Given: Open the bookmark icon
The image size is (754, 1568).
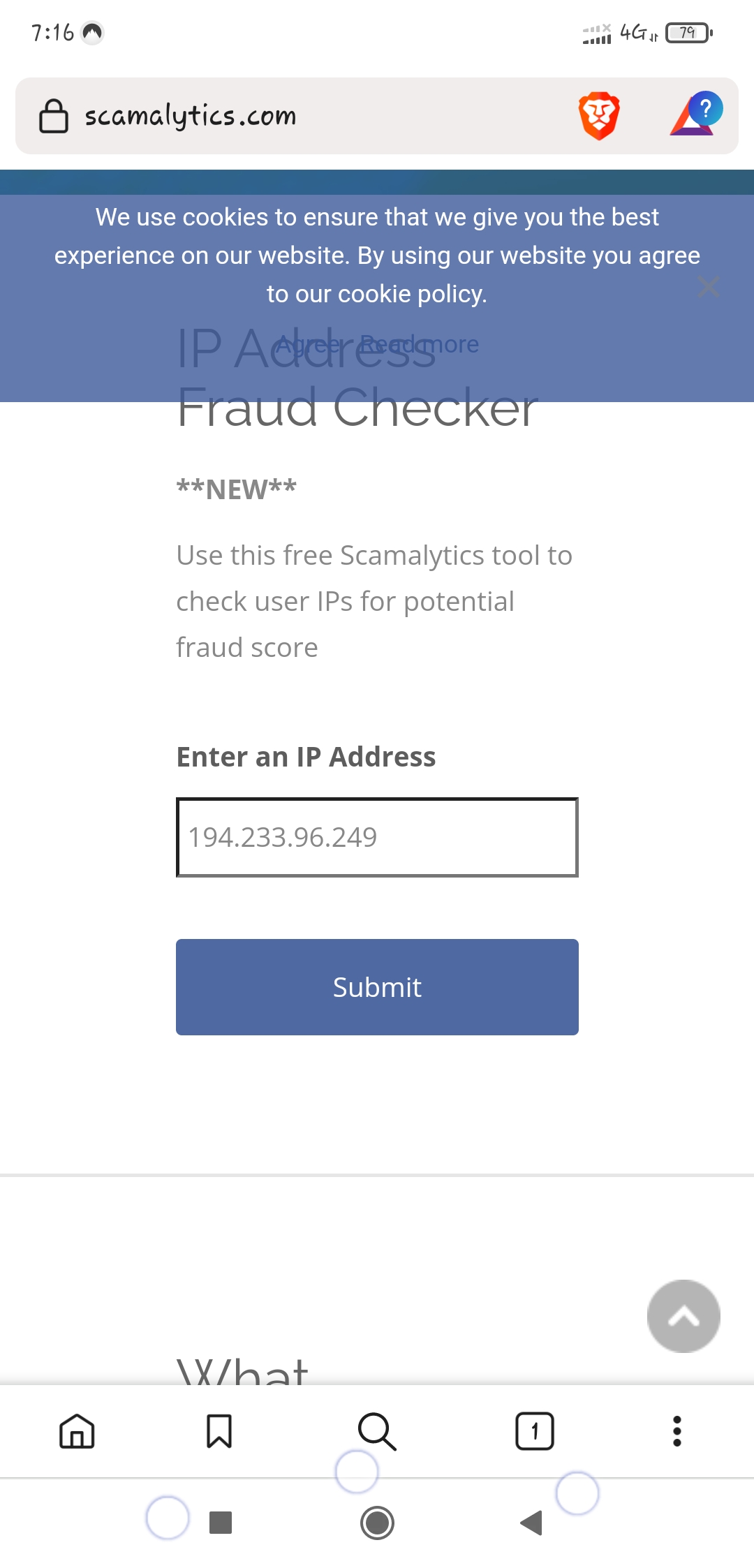Looking at the screenshot, I should pyautogui.click(x=219, y=1431).
